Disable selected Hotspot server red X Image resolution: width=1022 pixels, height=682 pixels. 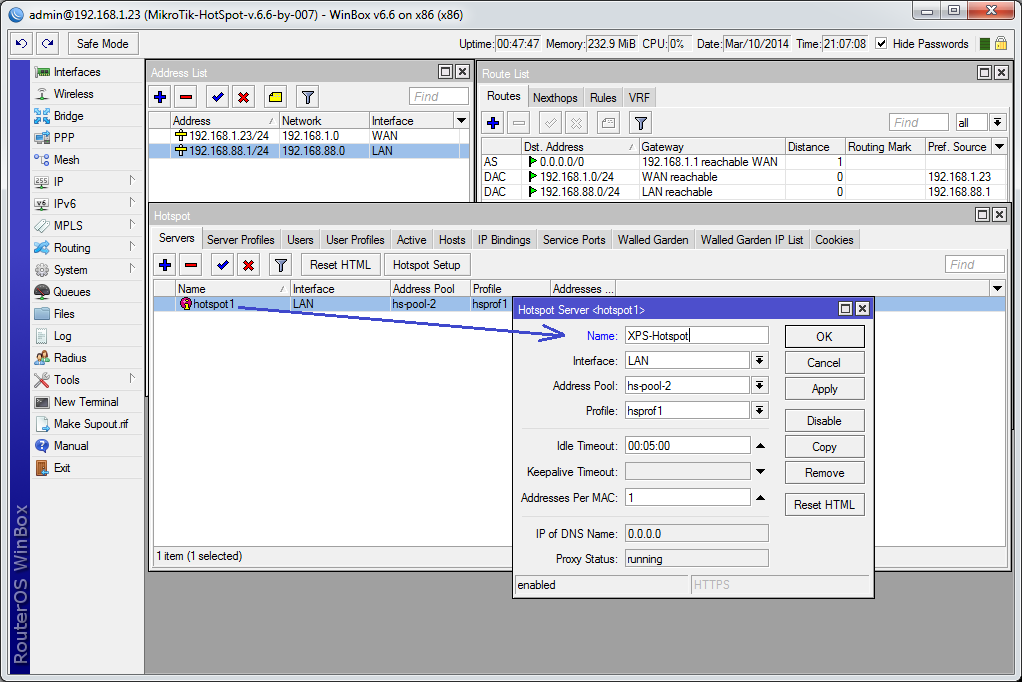248,265
